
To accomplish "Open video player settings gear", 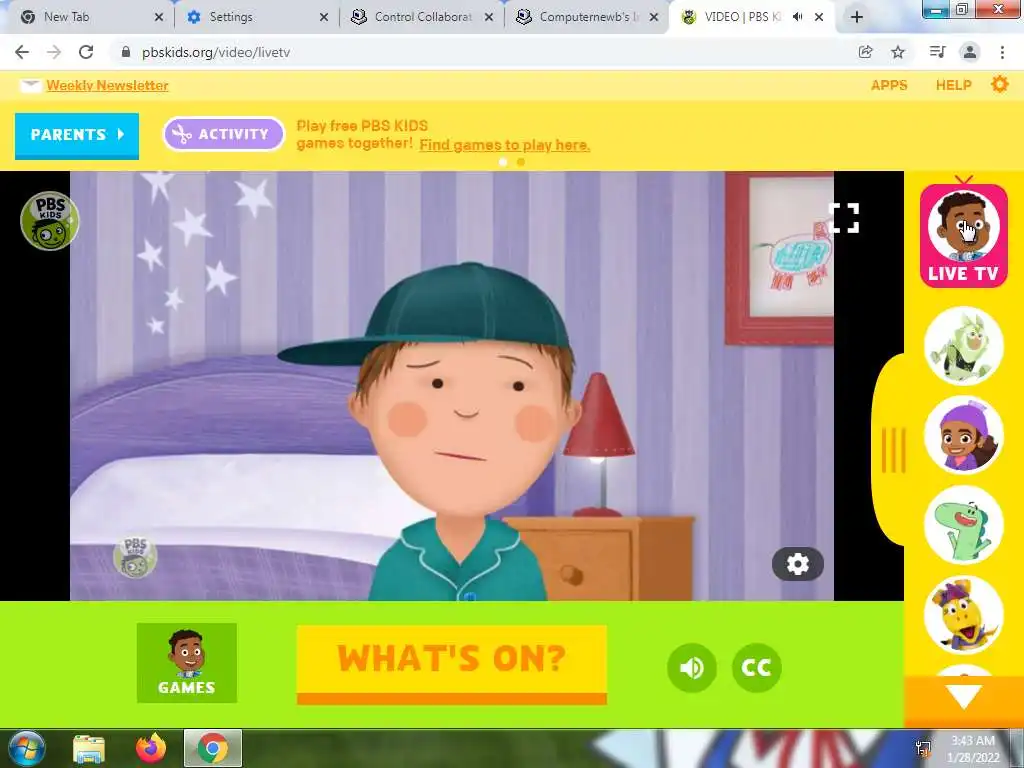I will click(797, 564).
